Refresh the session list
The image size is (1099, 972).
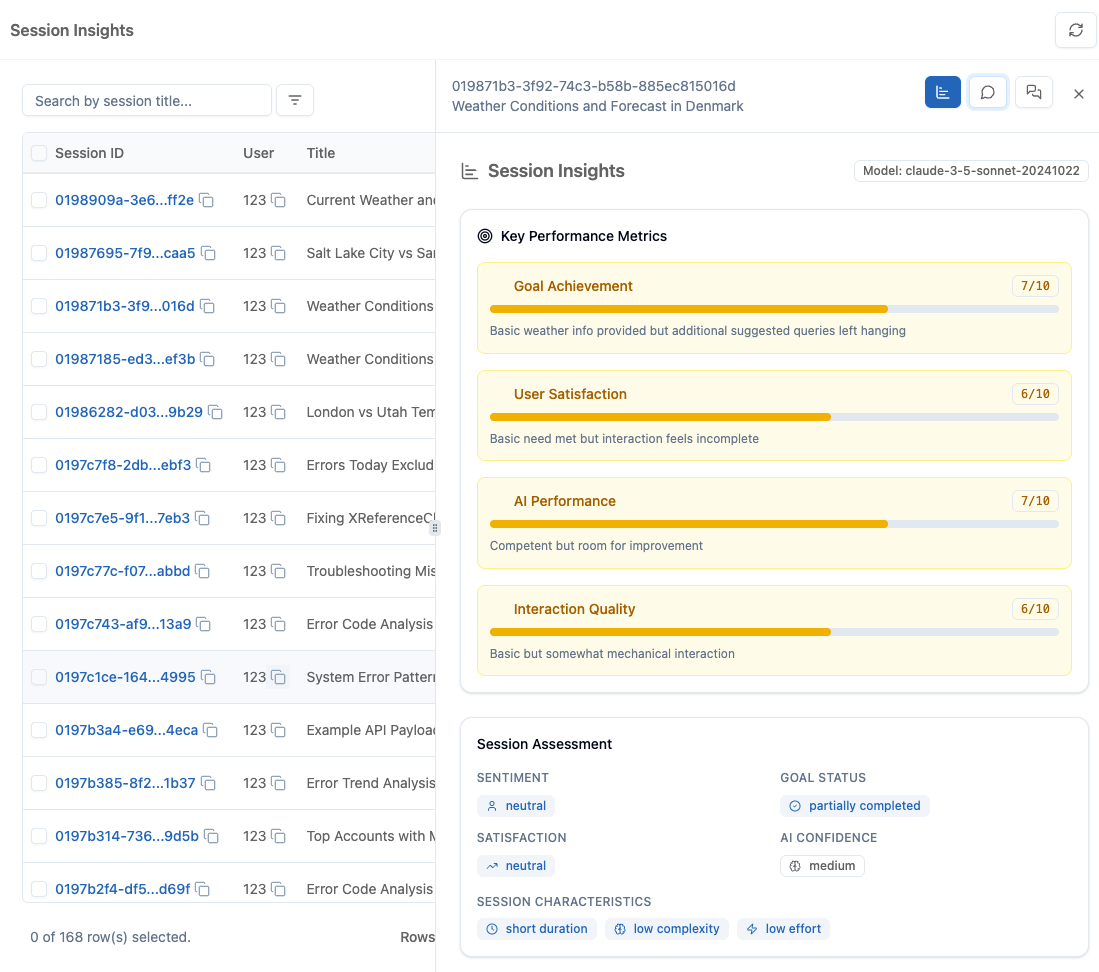1075,30
